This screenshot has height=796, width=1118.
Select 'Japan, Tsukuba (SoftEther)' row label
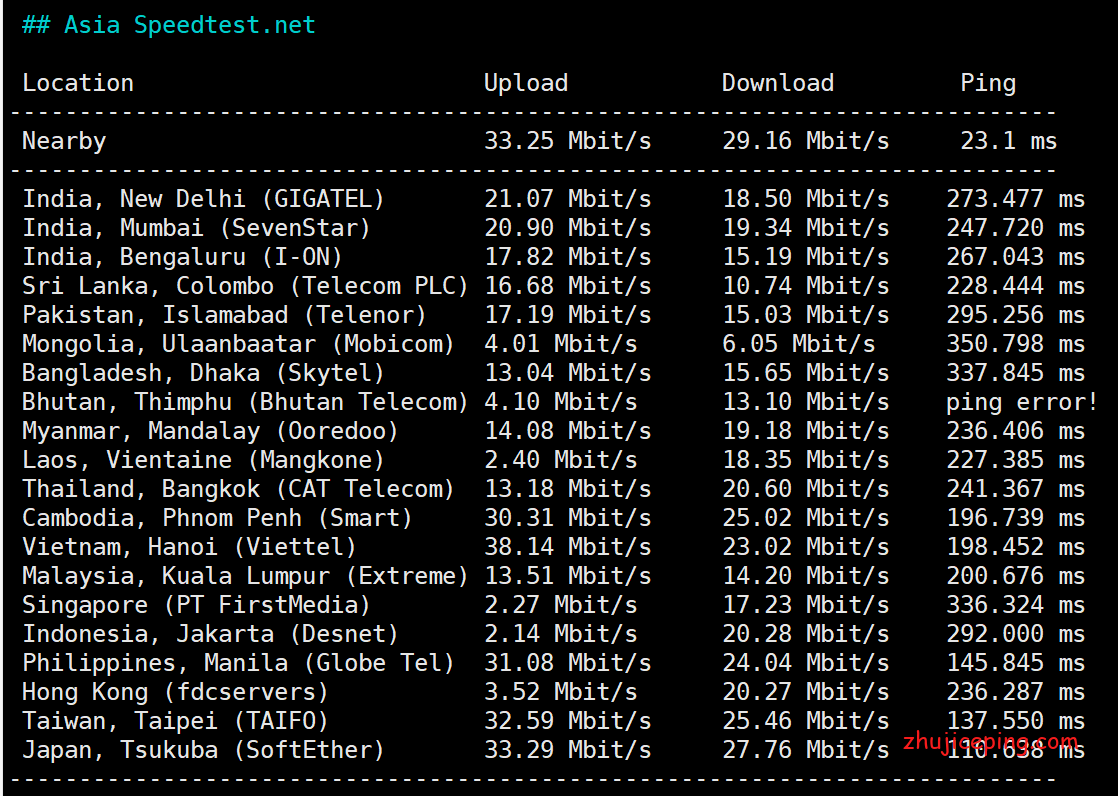click(203, 750)
